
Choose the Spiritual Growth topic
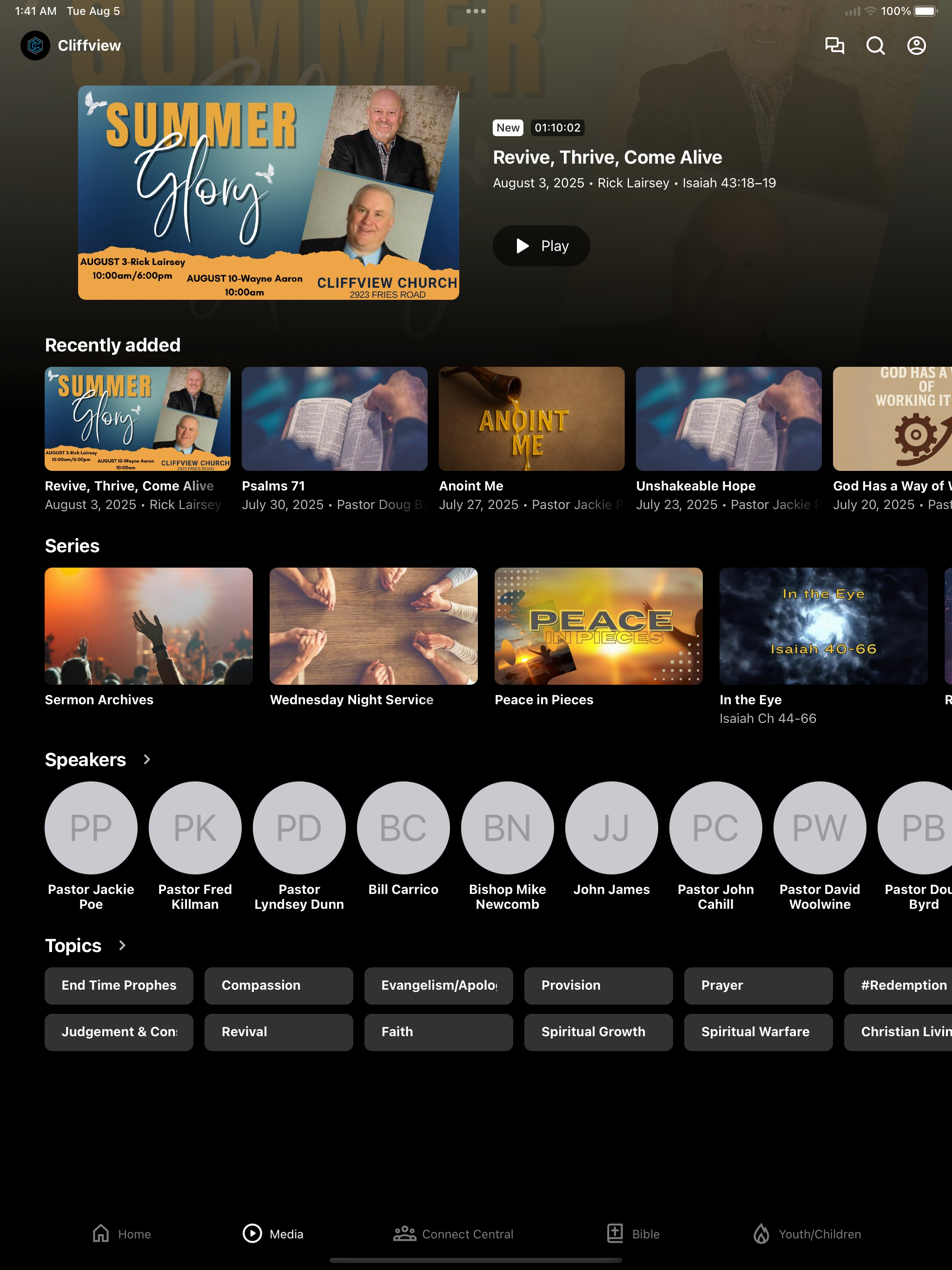[598, 1032]
